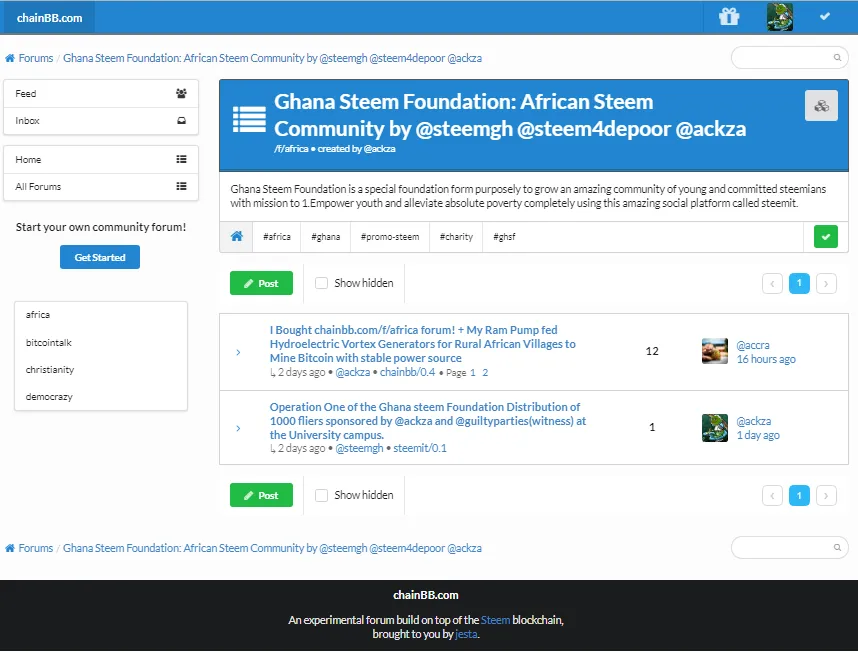
Task: Select the home tag tab icon
Action: [236, 236]
